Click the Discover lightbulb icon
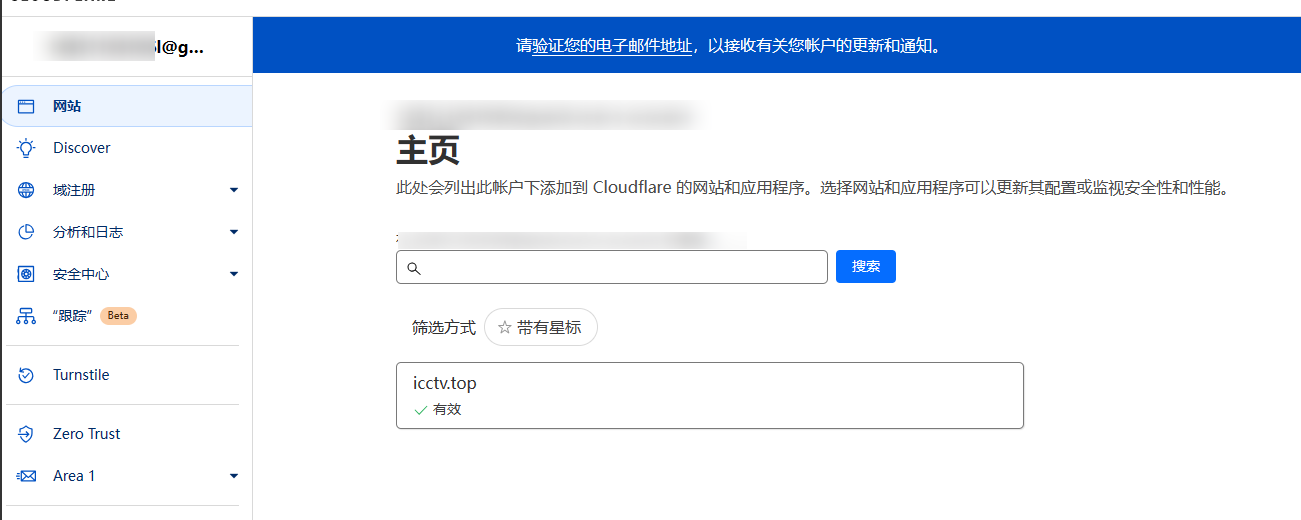1301x520 pixels. (x=26, y=148)
